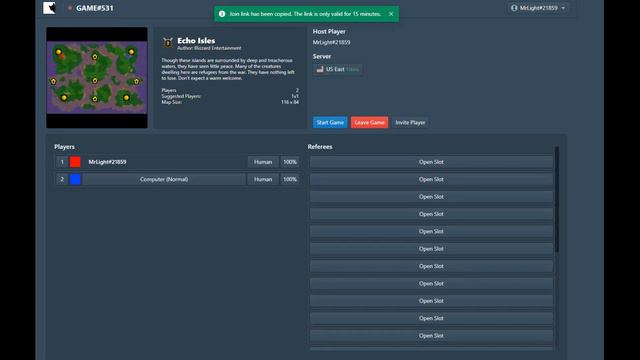
Task: Click the third referee Open Slot
Action: click(431, 197)
